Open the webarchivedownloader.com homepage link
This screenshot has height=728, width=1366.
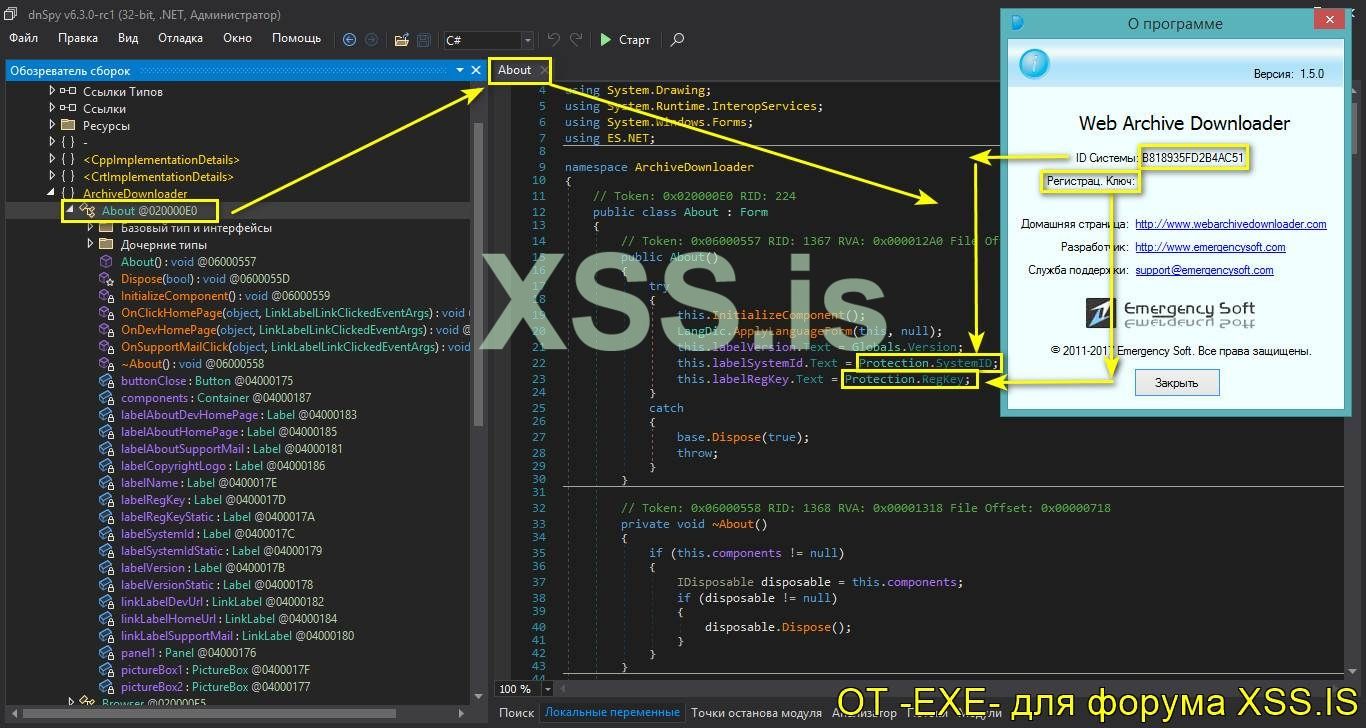(x=1230, y=224)
